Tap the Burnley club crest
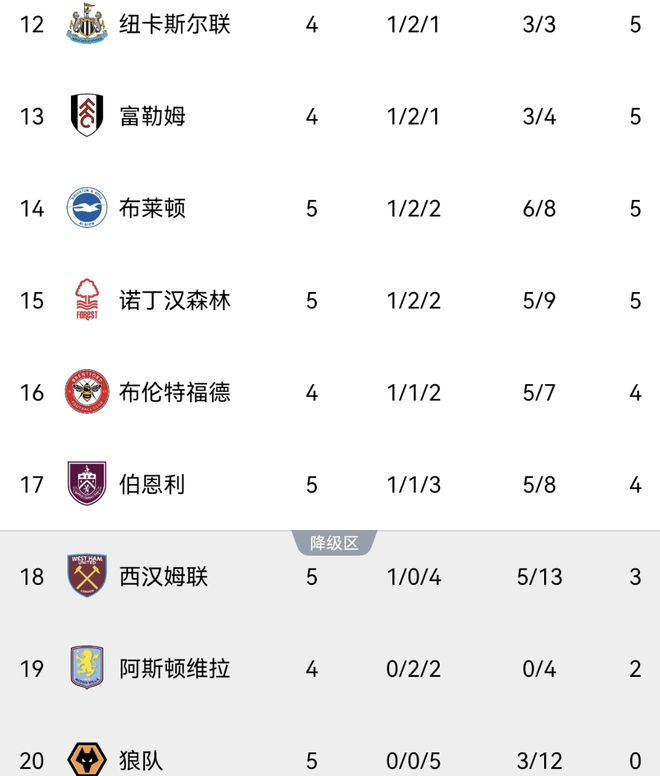The height and width of the screenshot is (776, 660). click(87, 484)
